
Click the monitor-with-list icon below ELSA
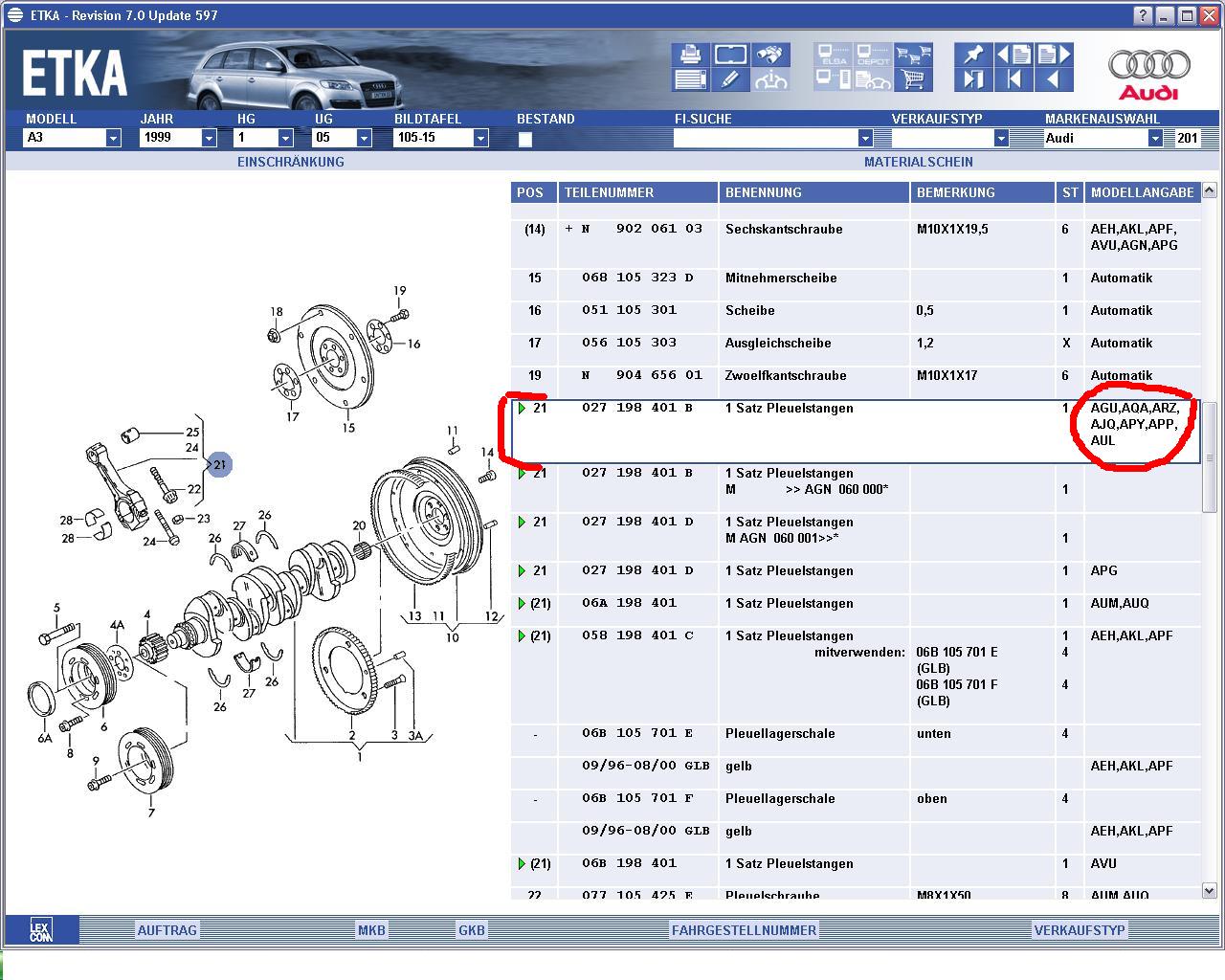click(x=833, y=79)
